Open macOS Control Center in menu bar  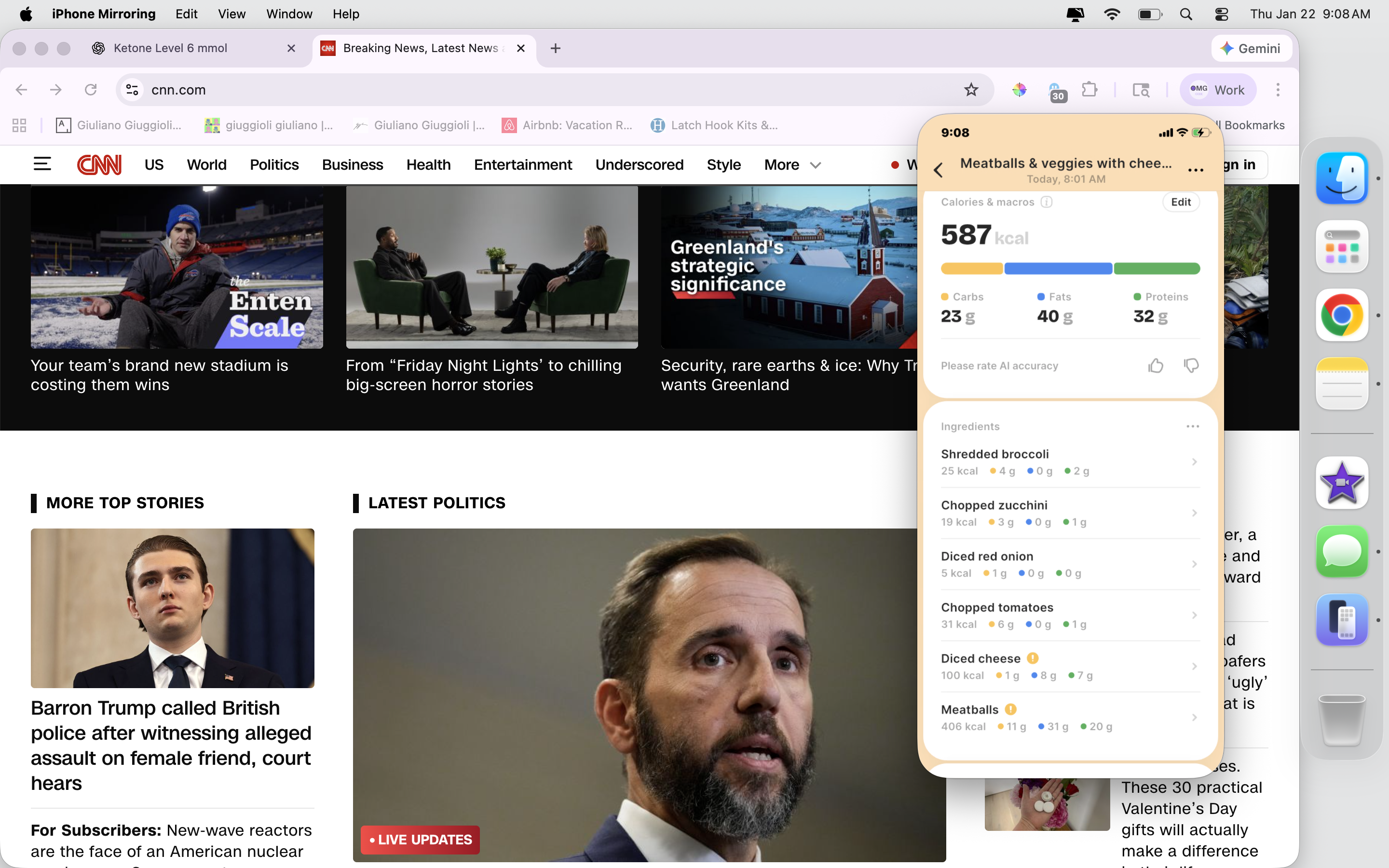1221,14
